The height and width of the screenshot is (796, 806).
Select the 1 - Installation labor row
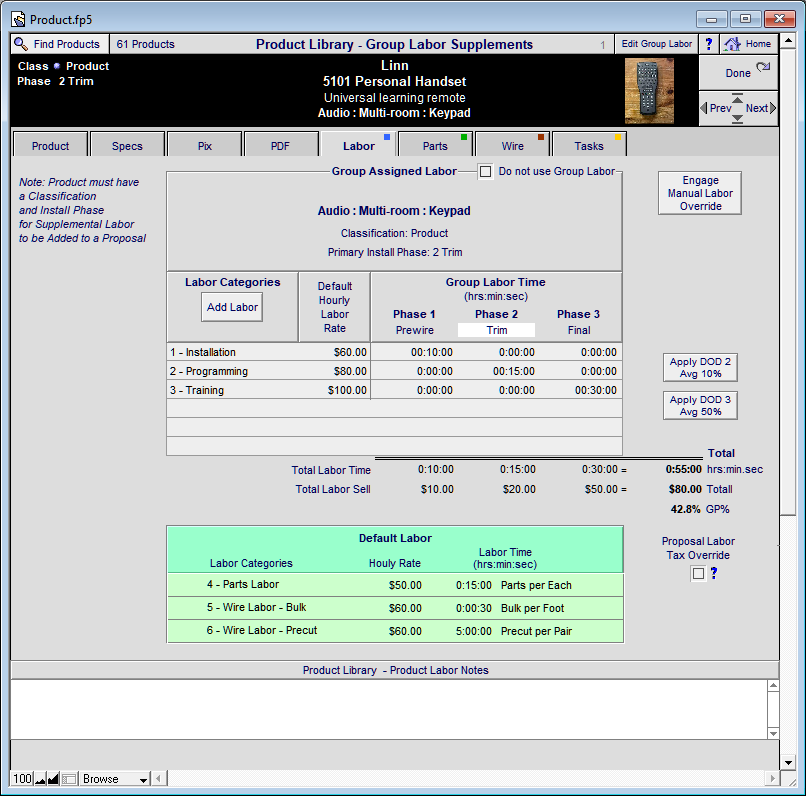(x=394, y=352)
